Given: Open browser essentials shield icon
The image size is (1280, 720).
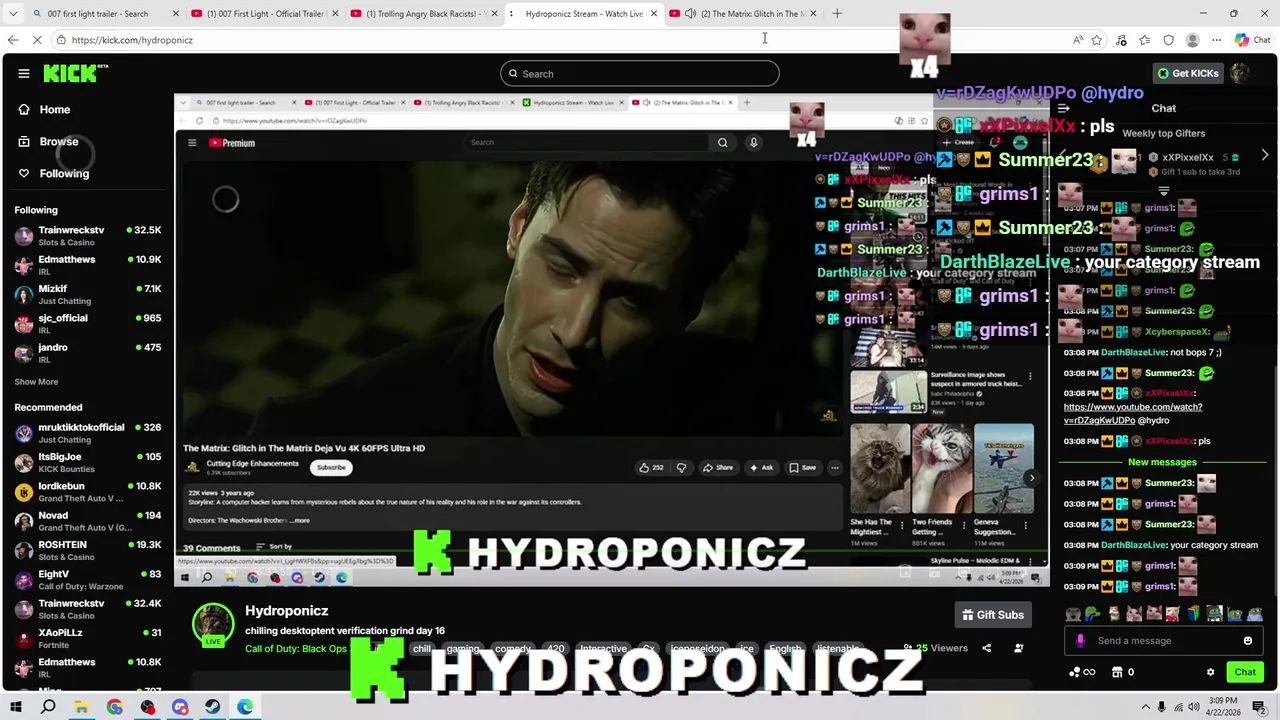Looking at the screenshot, I should coord(1169,40).
